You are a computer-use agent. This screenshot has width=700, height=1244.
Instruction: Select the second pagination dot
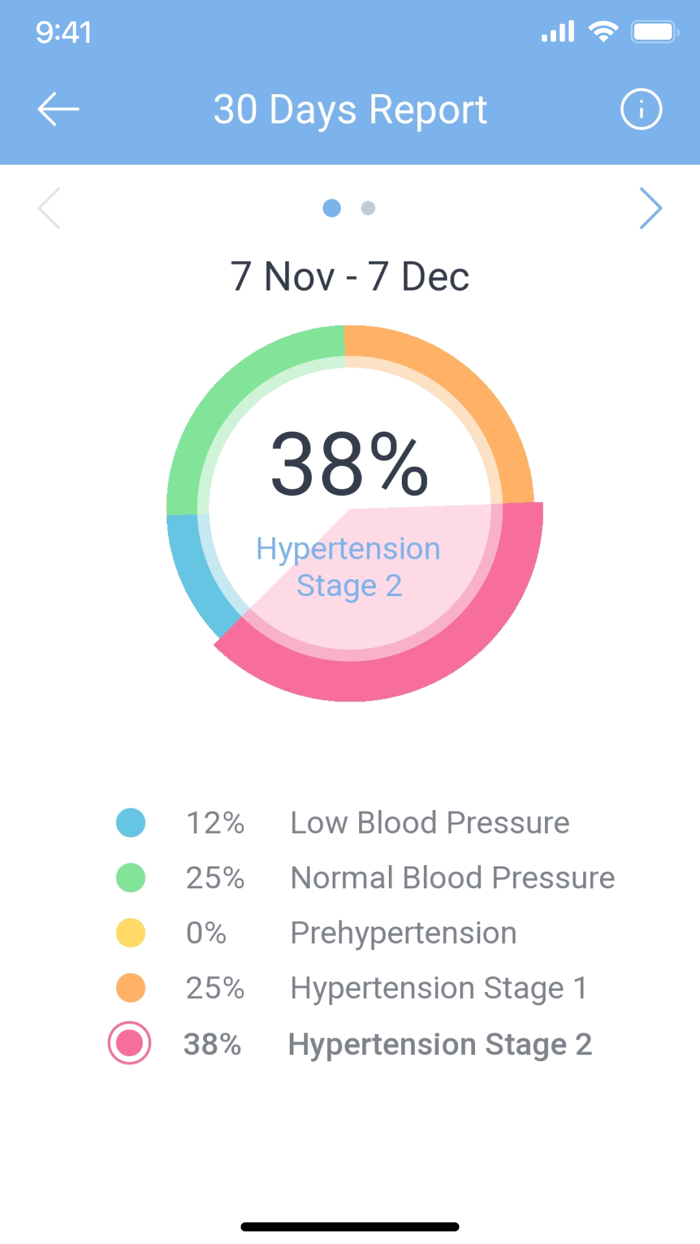[366, 208]
